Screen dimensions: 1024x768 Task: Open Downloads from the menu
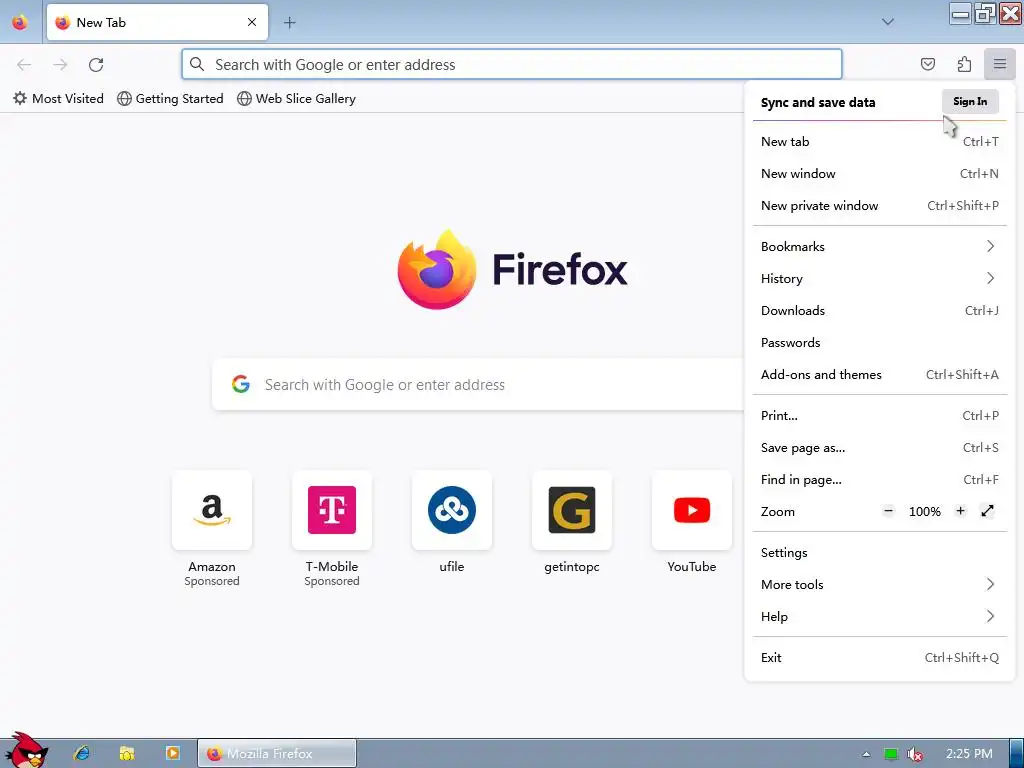(879, 310)
